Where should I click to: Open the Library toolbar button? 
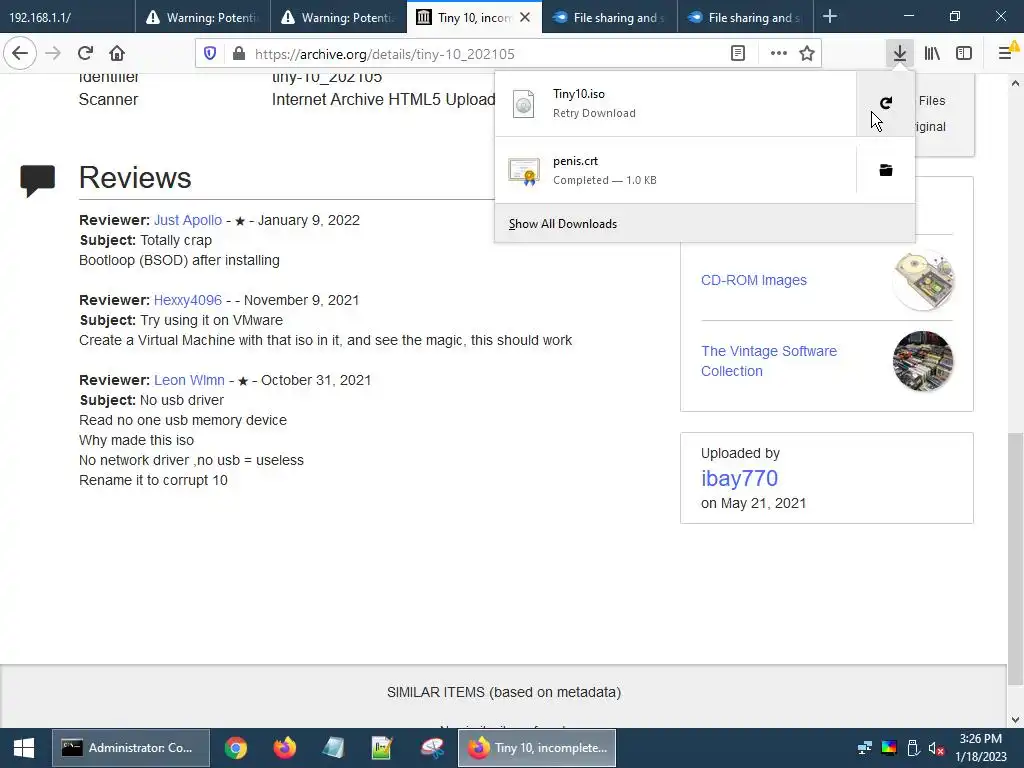pos(932,54)
